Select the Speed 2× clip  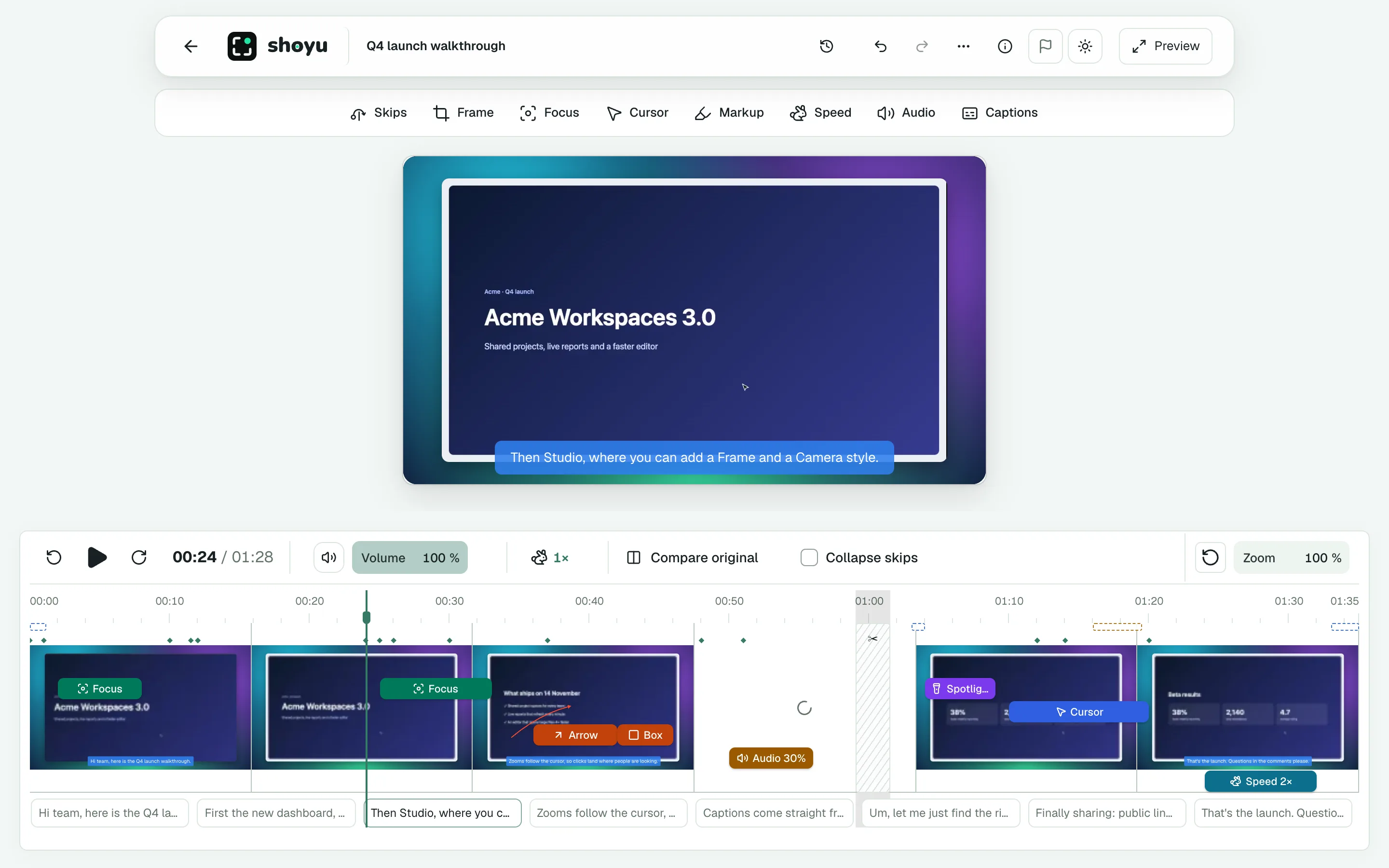tap(1260, 781)
